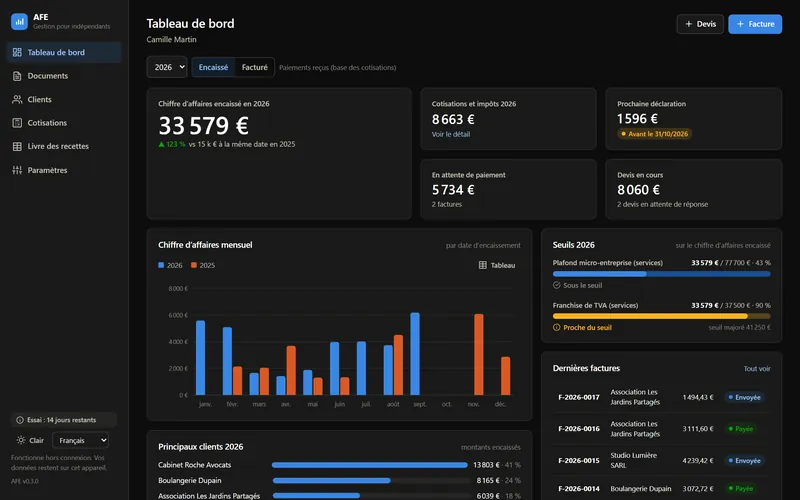Screen dimensions: 800x500
Task: Click the sun icon for light theme
Action: (20, 440)
